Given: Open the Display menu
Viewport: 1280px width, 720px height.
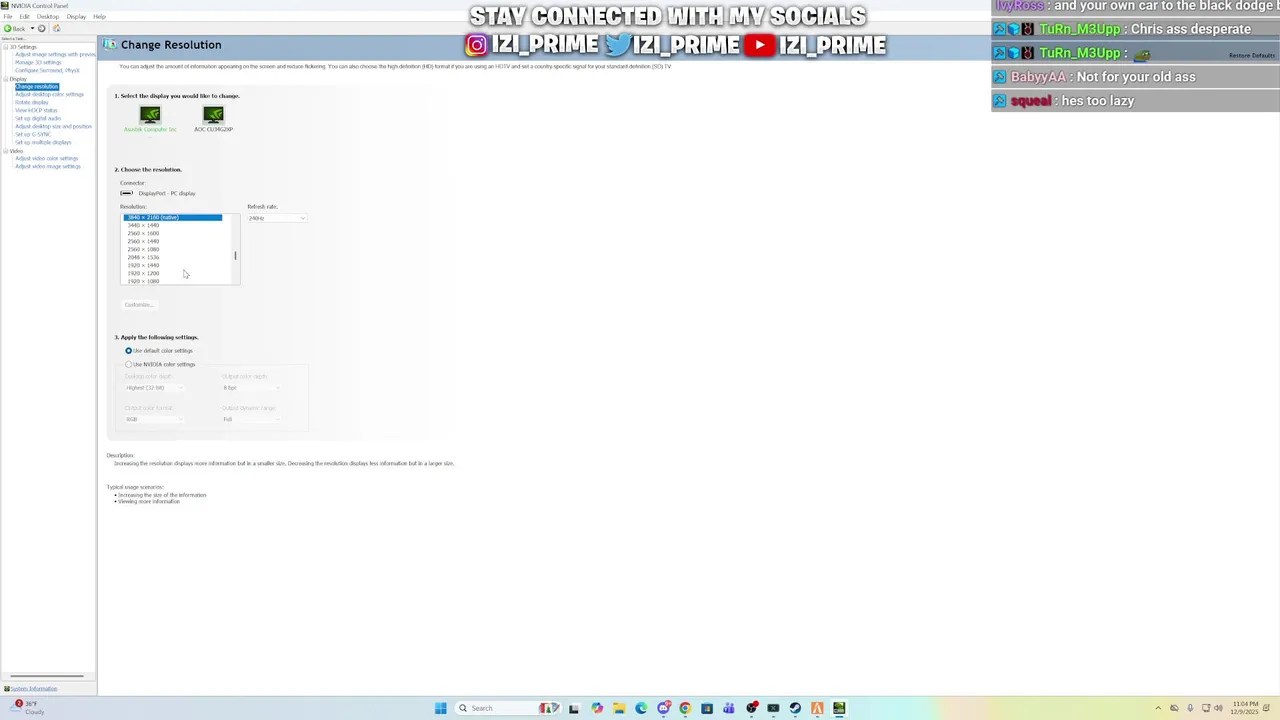Looking at the screenshot, I should click(x=76, y=17).
